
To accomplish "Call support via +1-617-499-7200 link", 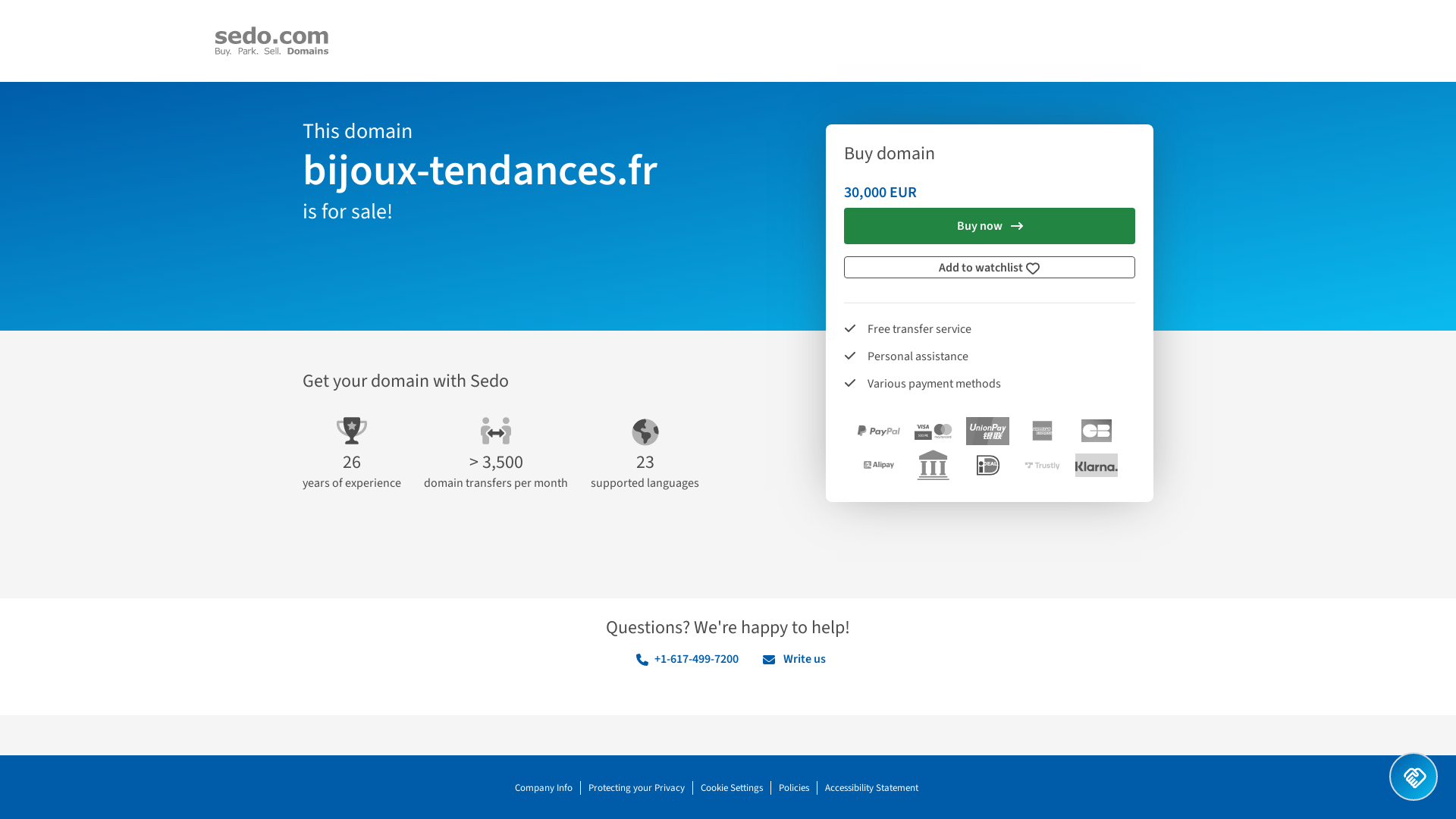I will tap(695, 659).
